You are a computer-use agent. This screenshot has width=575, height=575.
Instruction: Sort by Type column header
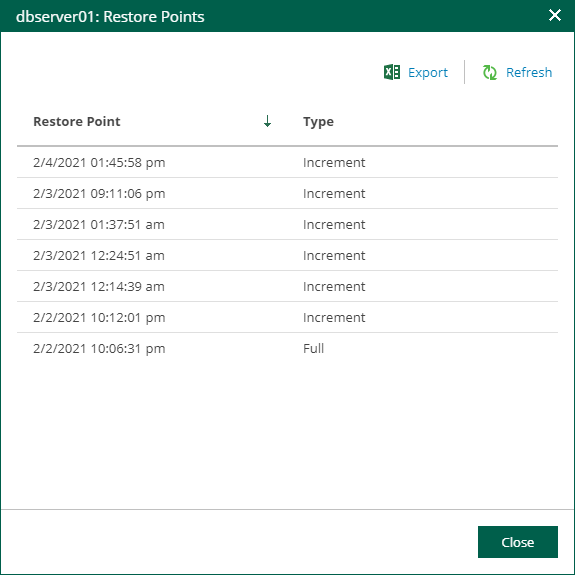coord(318,121)
